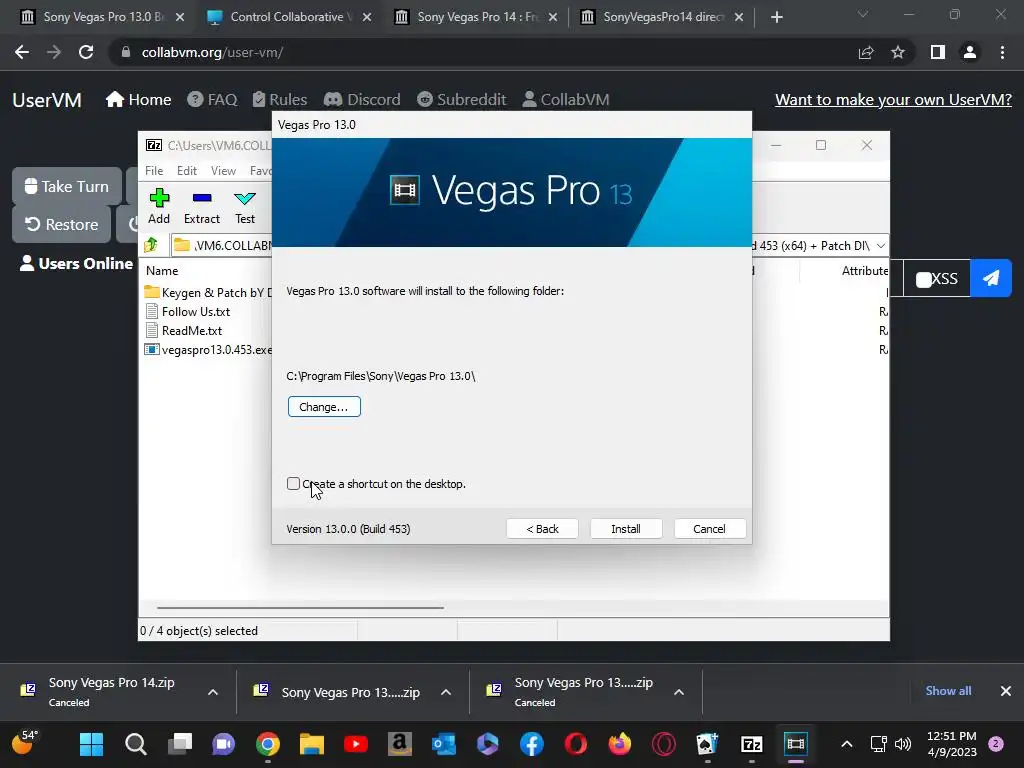Go to Home on UserVM navbar
This screenshot has height=768, width=1024.
(138, 99)
